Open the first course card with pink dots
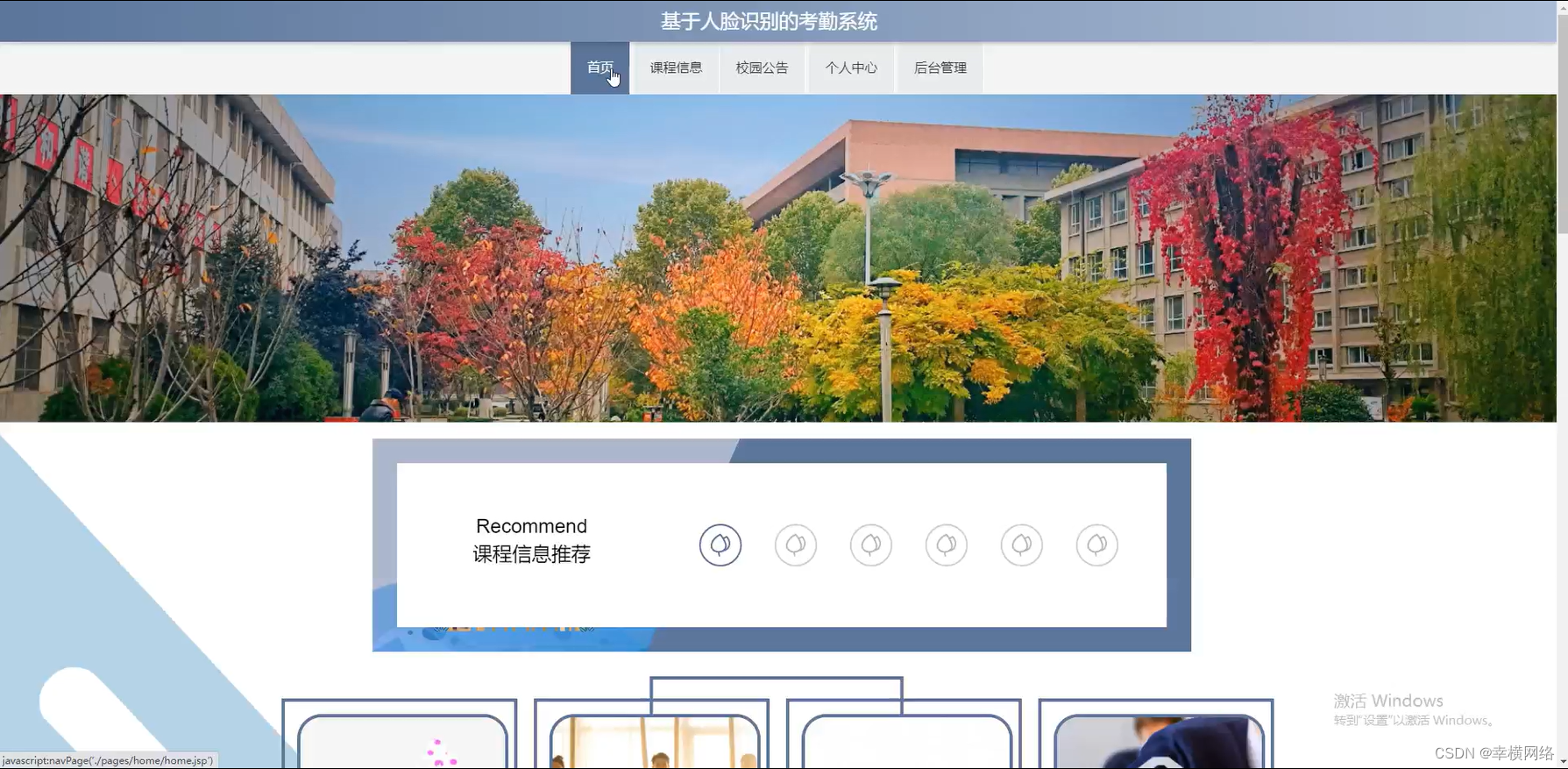 [x=400, y=735]
